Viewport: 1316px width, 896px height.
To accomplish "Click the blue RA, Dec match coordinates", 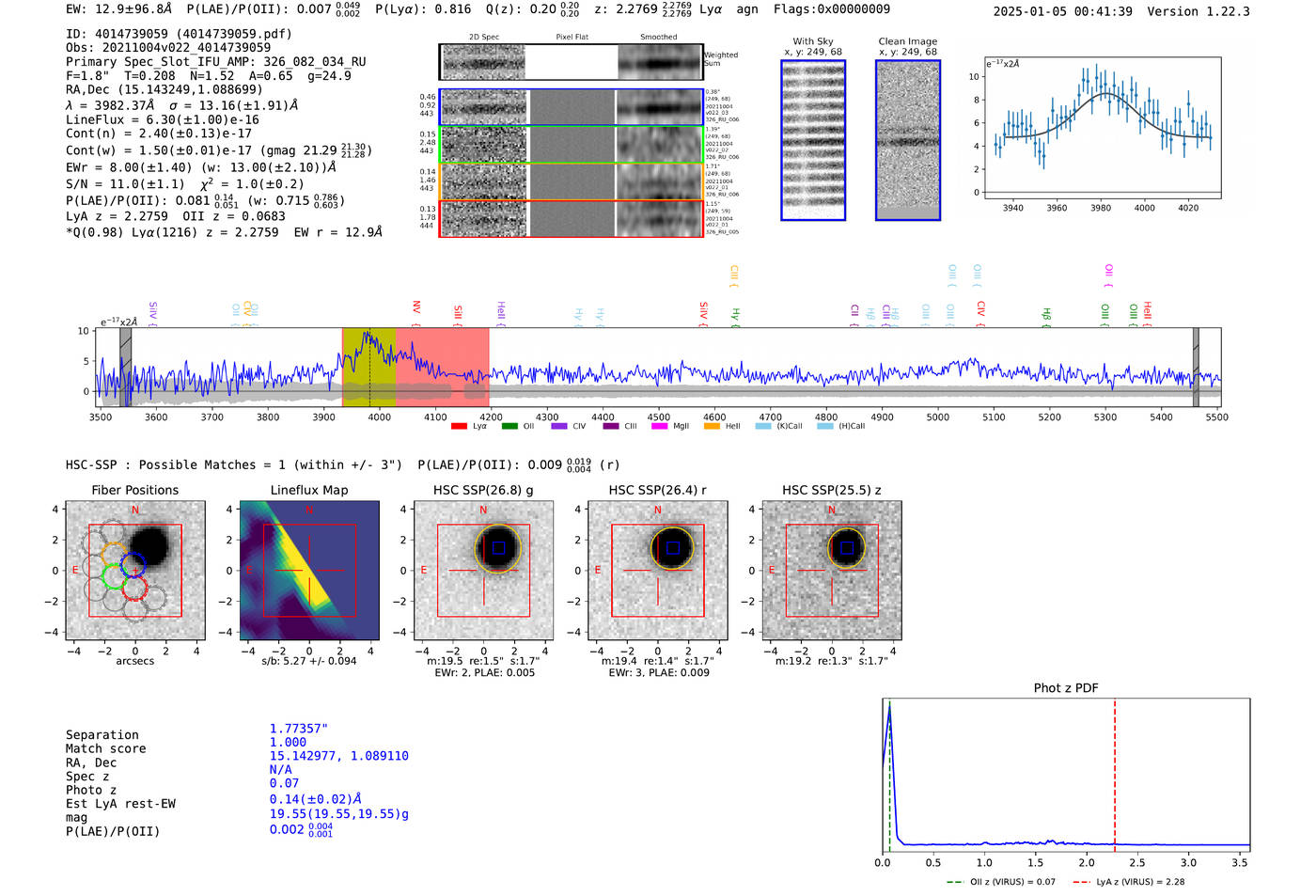I will click(338, 756).
